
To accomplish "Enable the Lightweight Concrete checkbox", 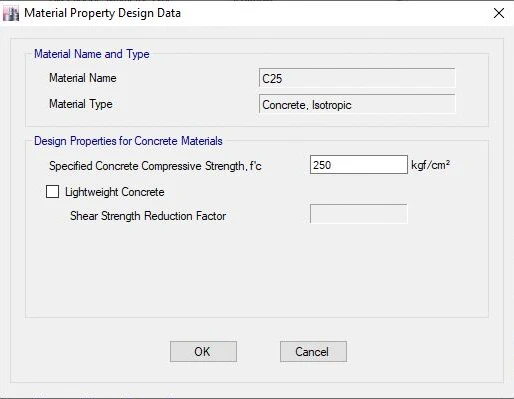I will tap(52, 192).
